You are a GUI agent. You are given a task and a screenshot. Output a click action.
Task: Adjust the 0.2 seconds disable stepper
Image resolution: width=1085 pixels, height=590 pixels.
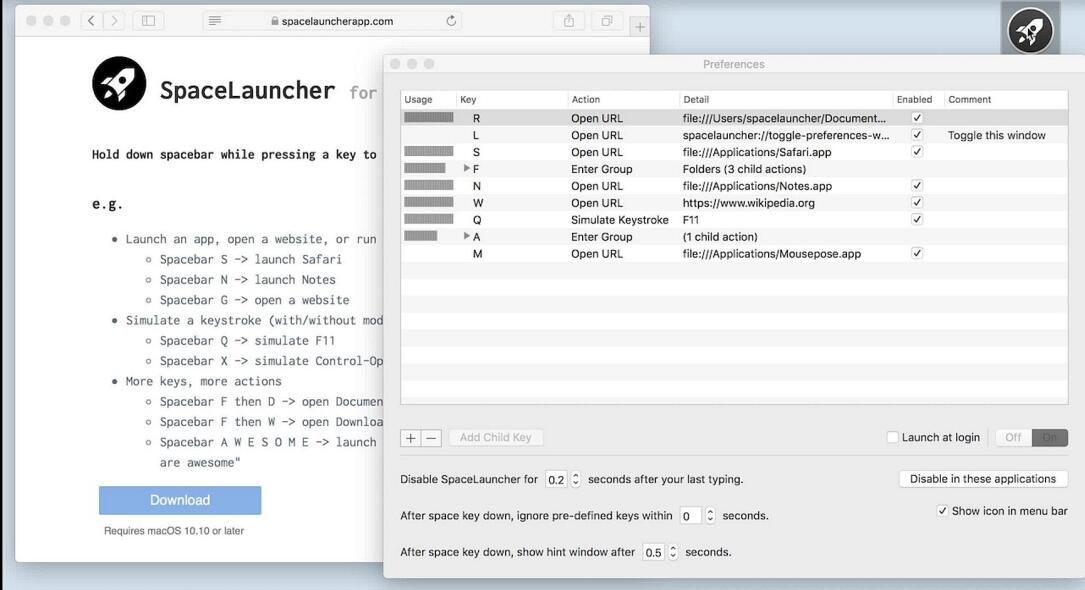(x=575, y=480)
